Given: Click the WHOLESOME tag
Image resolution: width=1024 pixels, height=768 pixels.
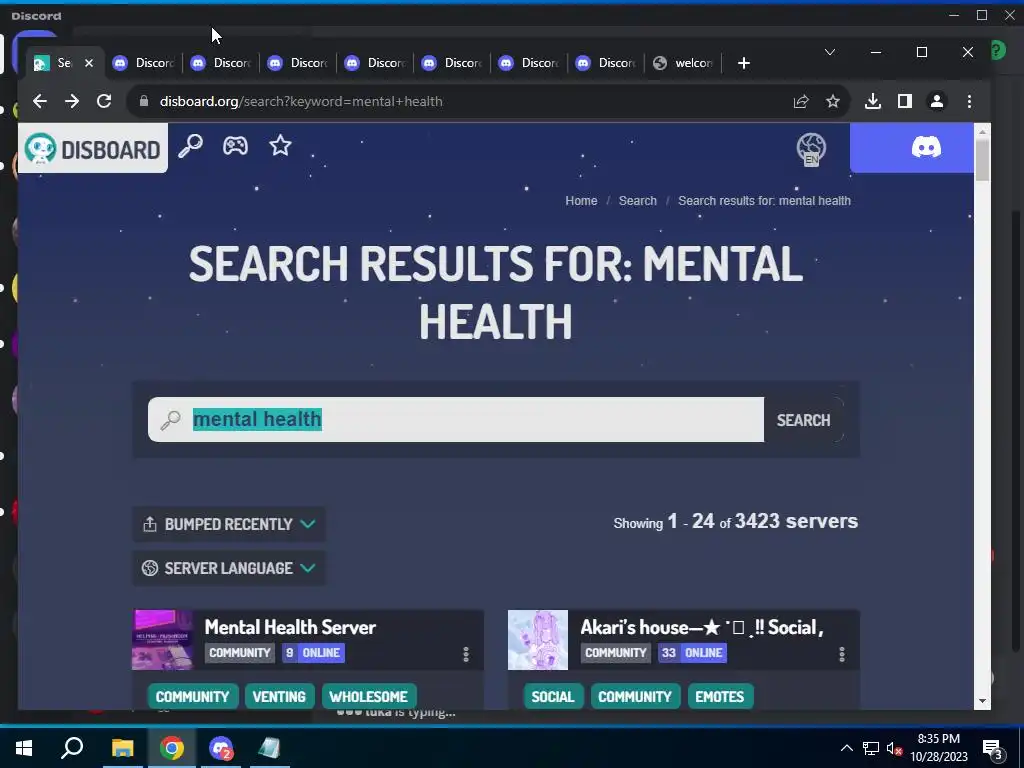Looking at the screenshot, I should tap(368, 697).
